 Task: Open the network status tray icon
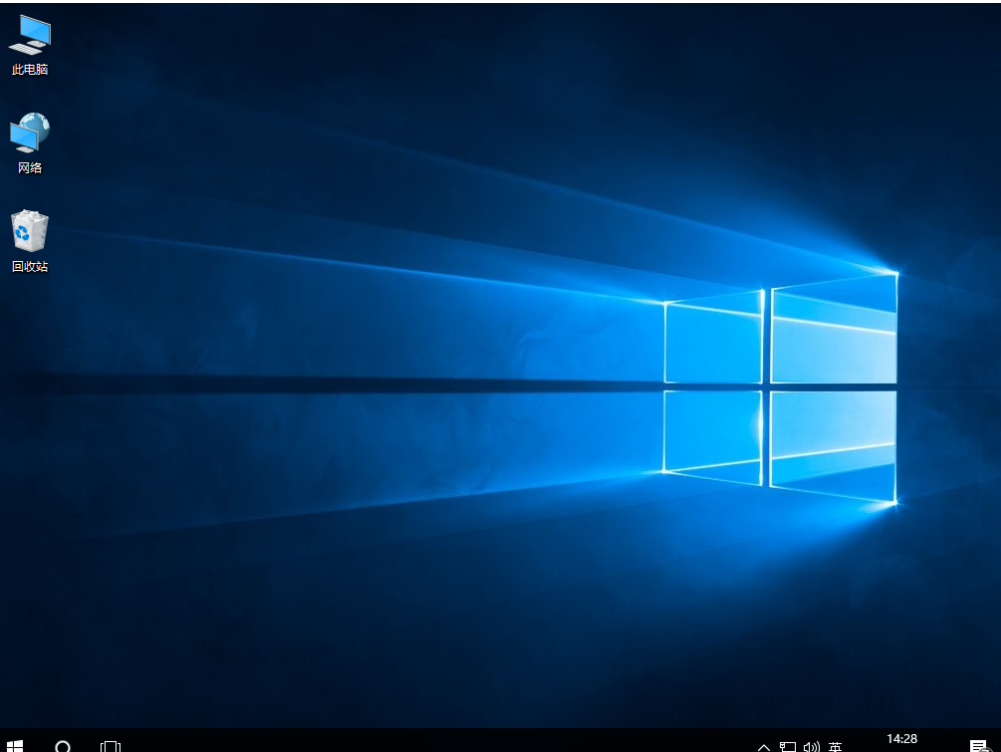click(788, 746)
